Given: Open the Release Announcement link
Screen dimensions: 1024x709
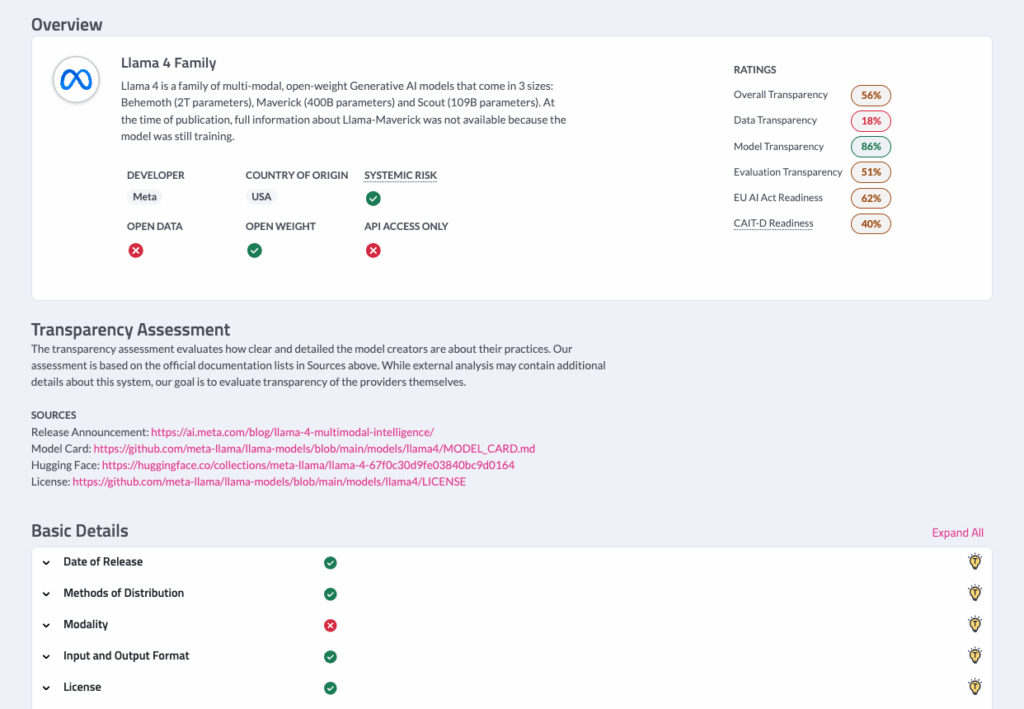Looking at the screenshot, I should pos(291,432).
